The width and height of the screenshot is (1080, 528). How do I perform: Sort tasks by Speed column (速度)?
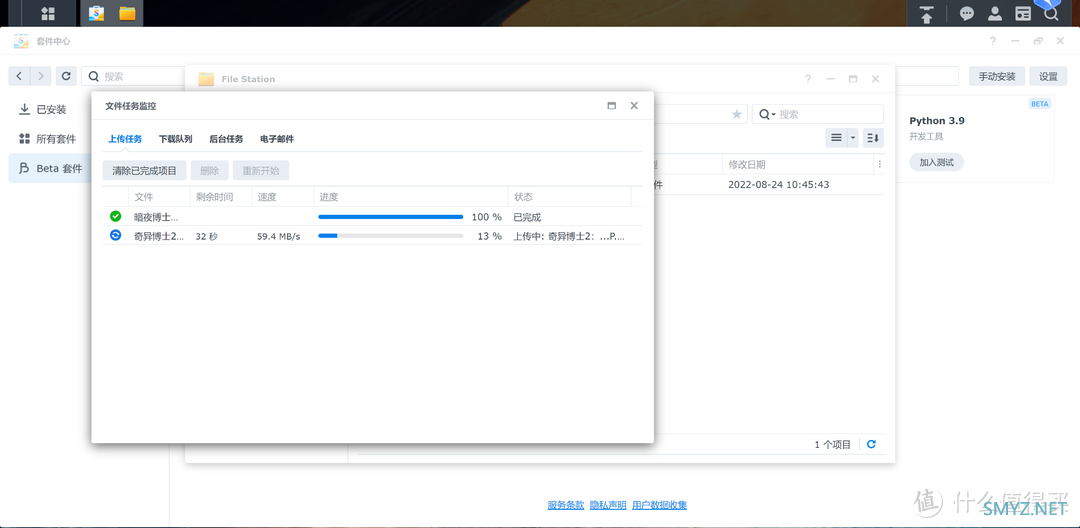coord(282,197)
